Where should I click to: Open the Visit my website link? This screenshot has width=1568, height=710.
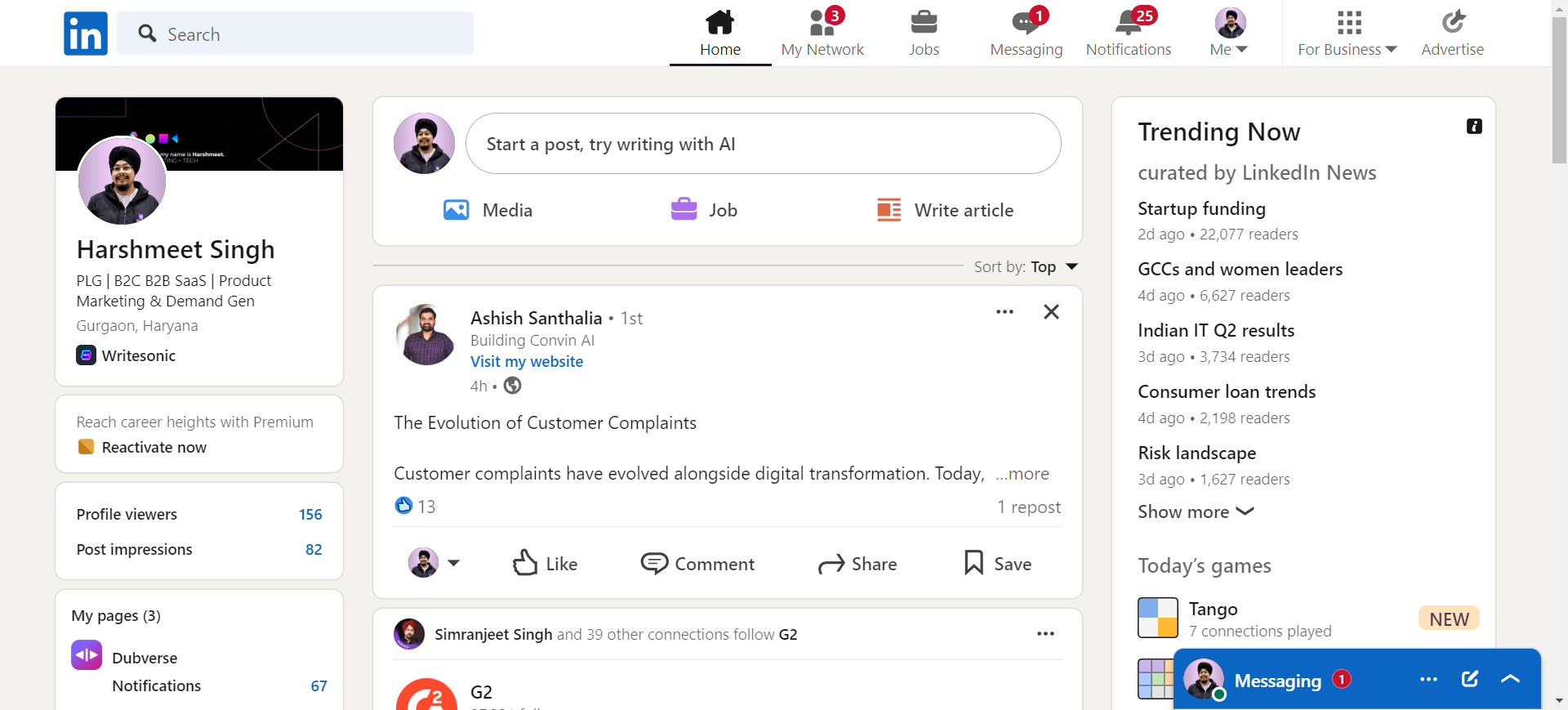(527, 362)
